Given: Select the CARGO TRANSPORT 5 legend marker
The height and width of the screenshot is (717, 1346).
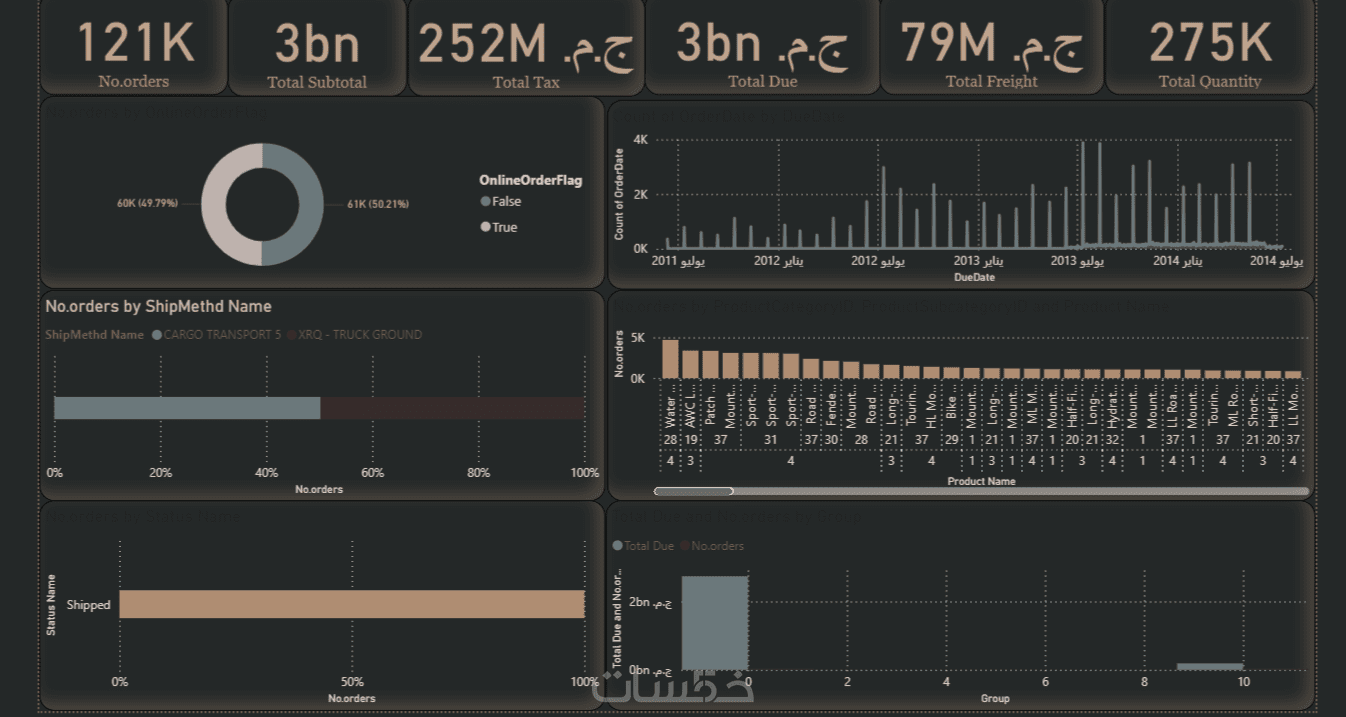Looking at the screenshot, I should 156,335.
